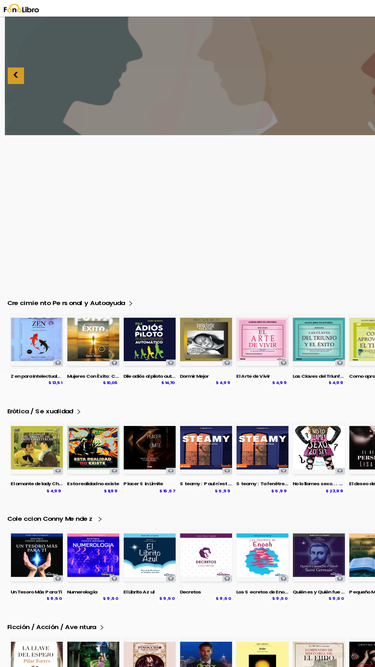Open the Dormir Mejor title link
The width and height of the screenshot is (375, 667).
click(x=194, y=376)
